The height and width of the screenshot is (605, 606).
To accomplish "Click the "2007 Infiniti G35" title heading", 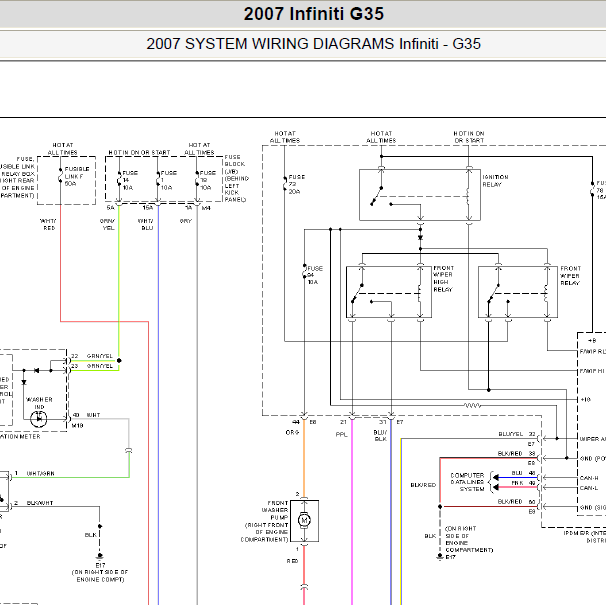I will point(313,14).
